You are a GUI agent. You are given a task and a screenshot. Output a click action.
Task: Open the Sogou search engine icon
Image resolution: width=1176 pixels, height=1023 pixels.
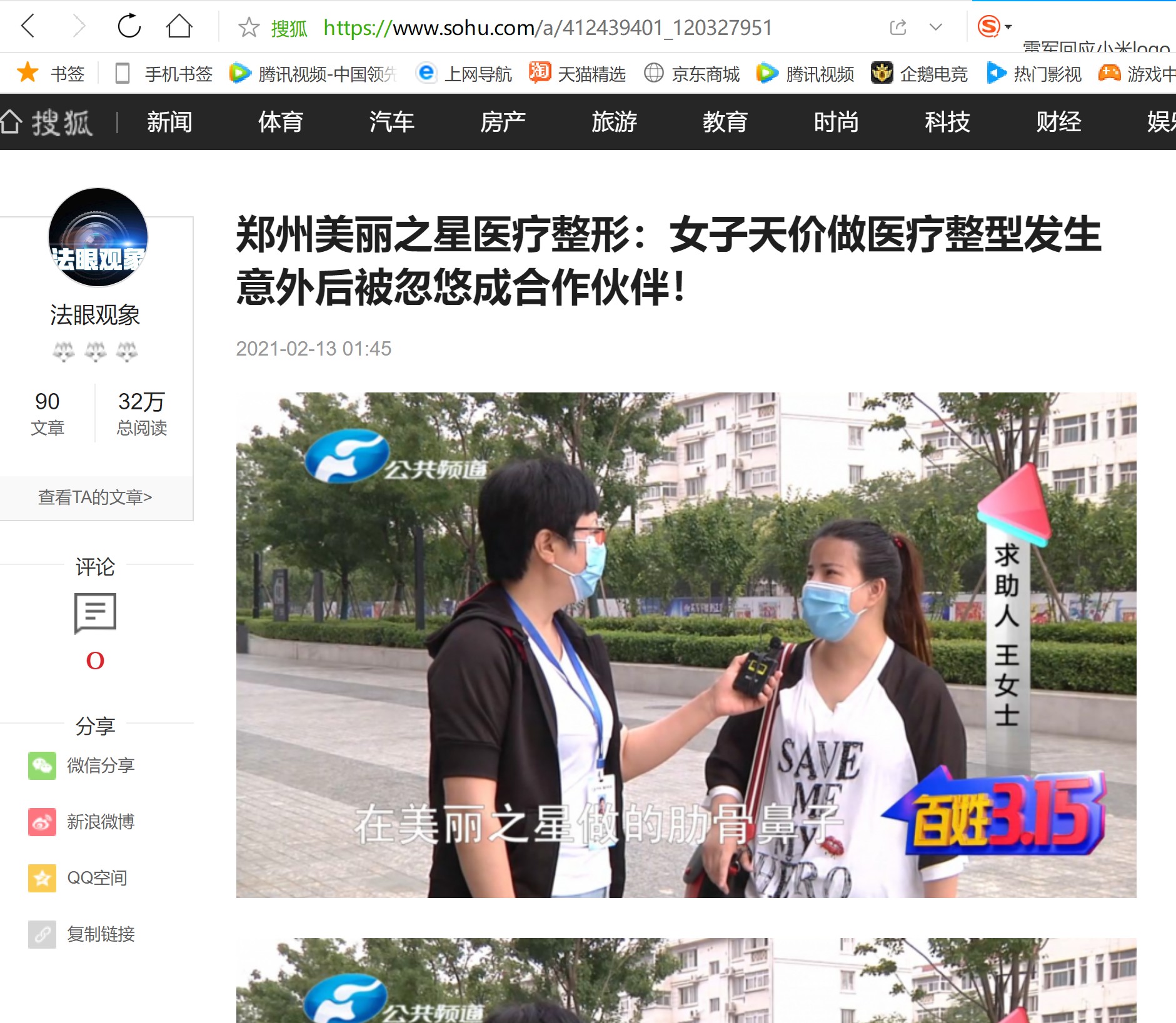(x=988, y=26)
